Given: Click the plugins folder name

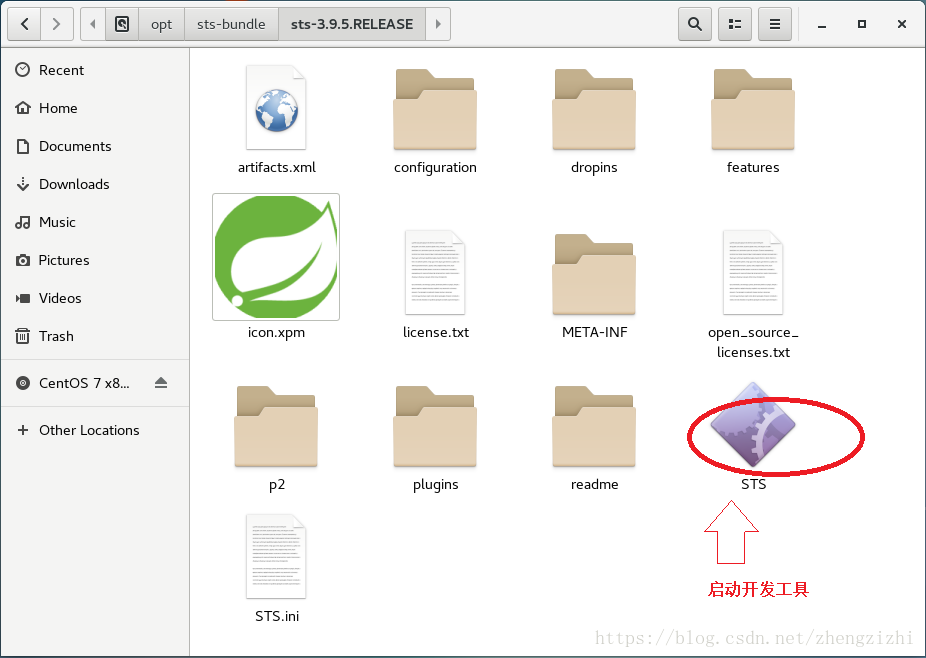Looking at the screenshot, I should coord(436,485).
